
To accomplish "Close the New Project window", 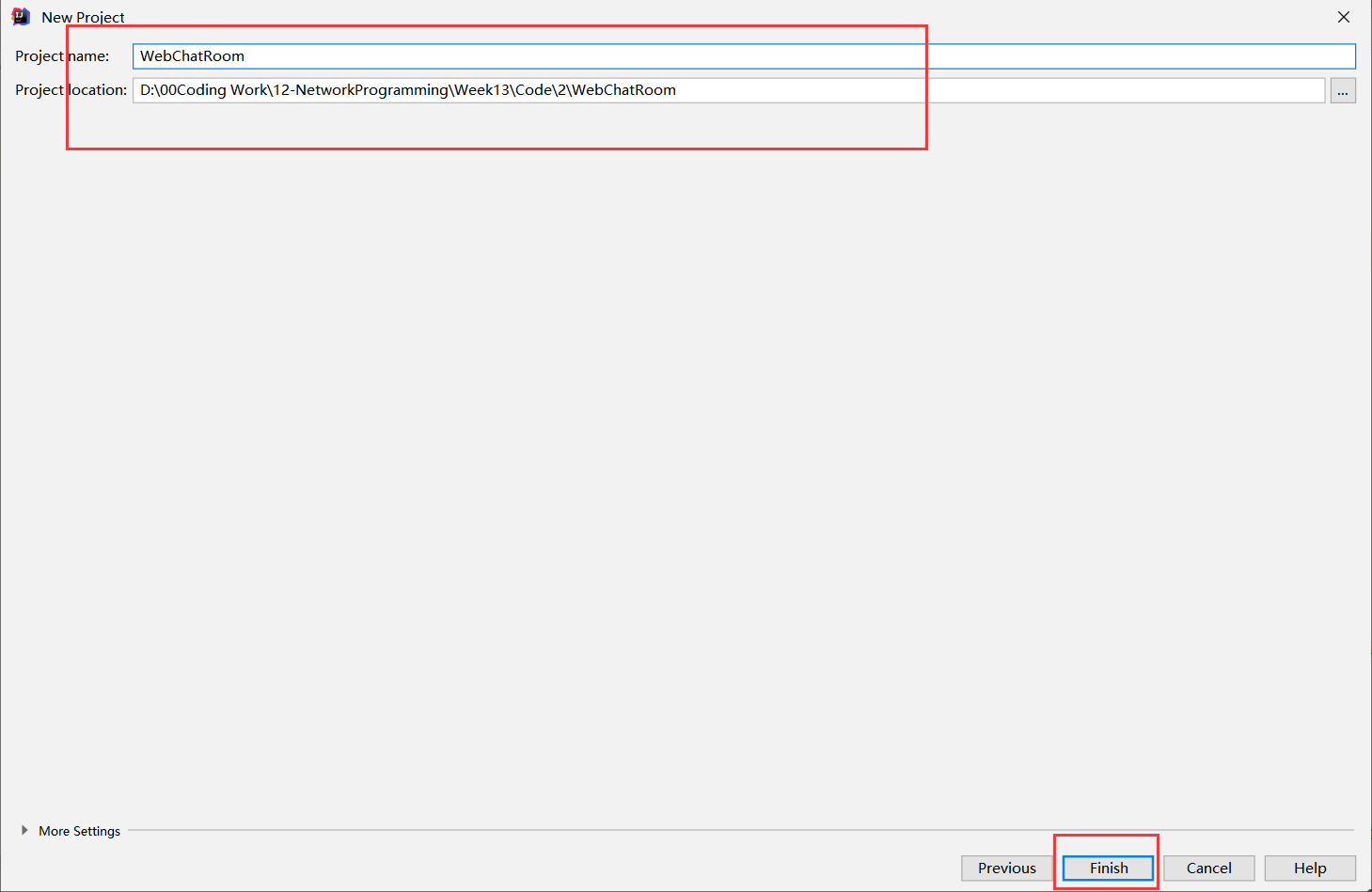I will pyautogui.click(x=1344, y=17).
